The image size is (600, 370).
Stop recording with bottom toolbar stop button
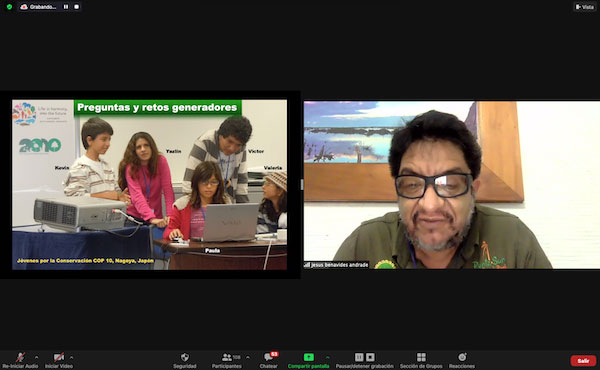point(370,357)
